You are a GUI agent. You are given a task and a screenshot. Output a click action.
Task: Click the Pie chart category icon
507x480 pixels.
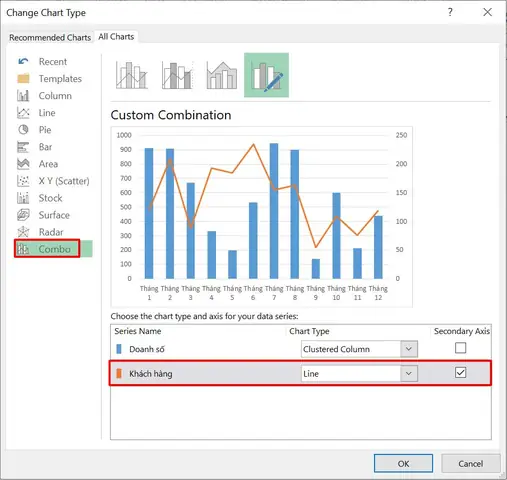(23, 130)
